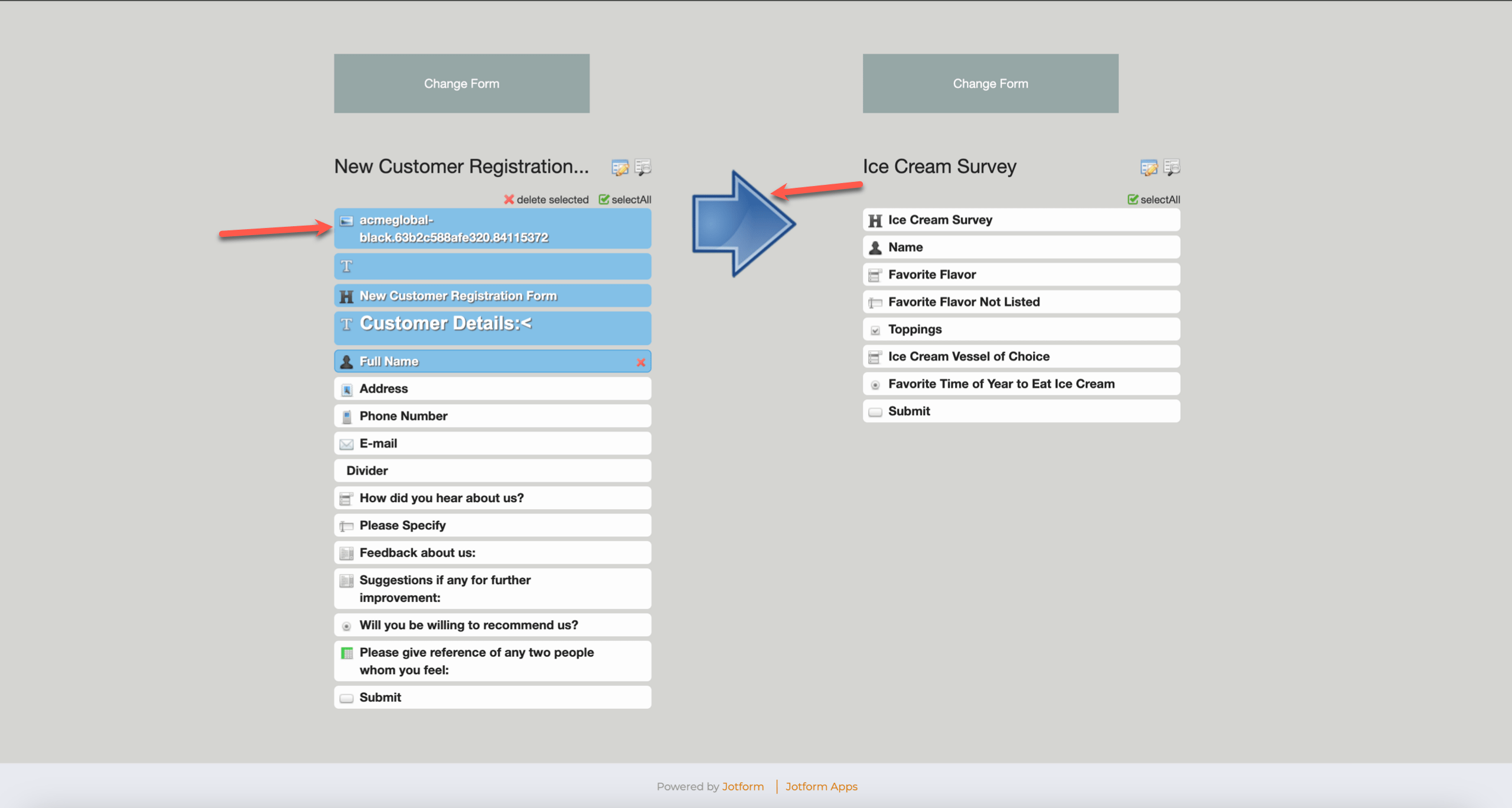Select How did you hear about us dropdown field
Image resolution: width=1512 pixels, height=808 pixels.
point(492,498)
